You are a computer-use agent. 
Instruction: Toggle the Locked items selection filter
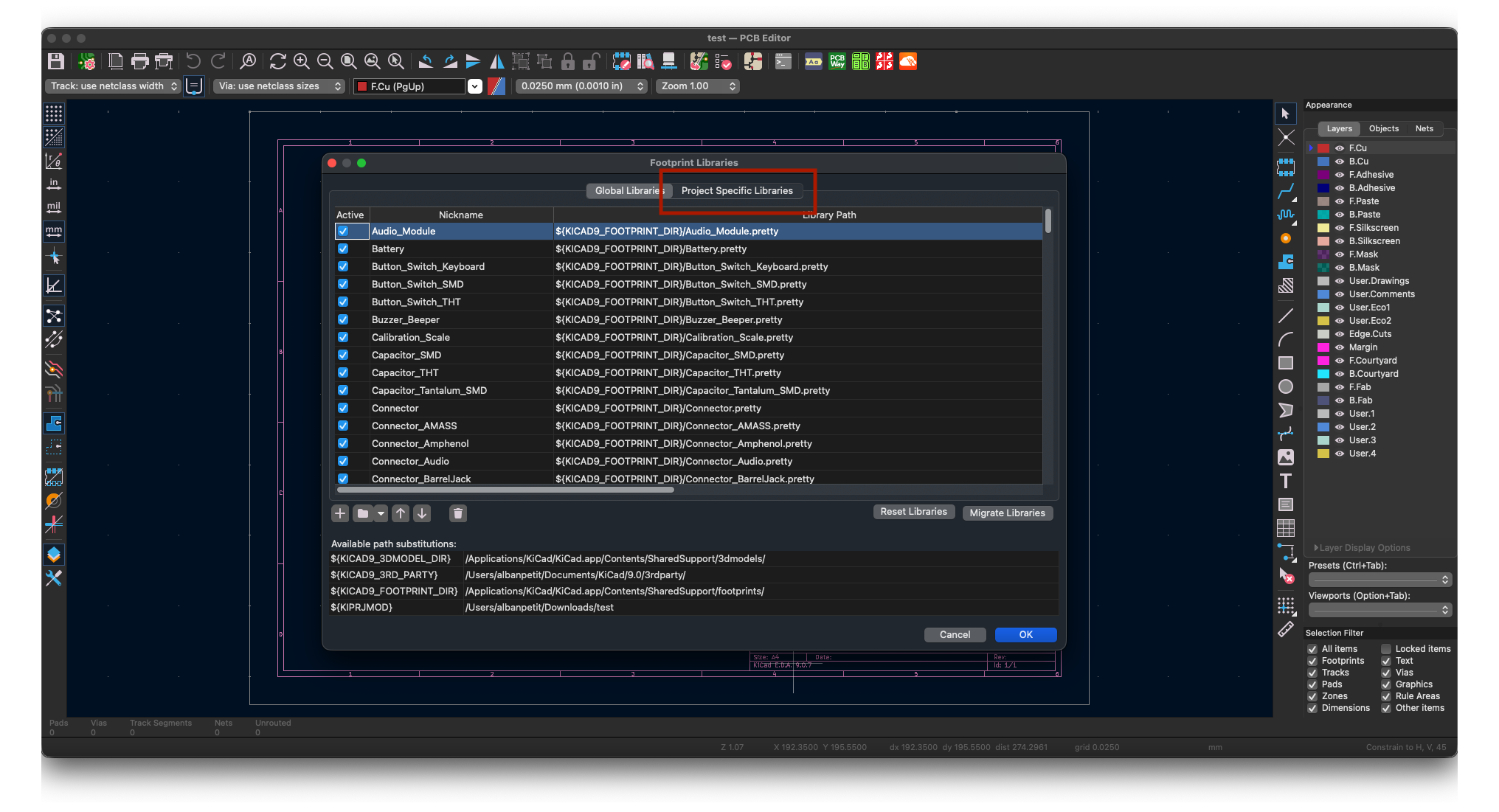click(1386, 649)
